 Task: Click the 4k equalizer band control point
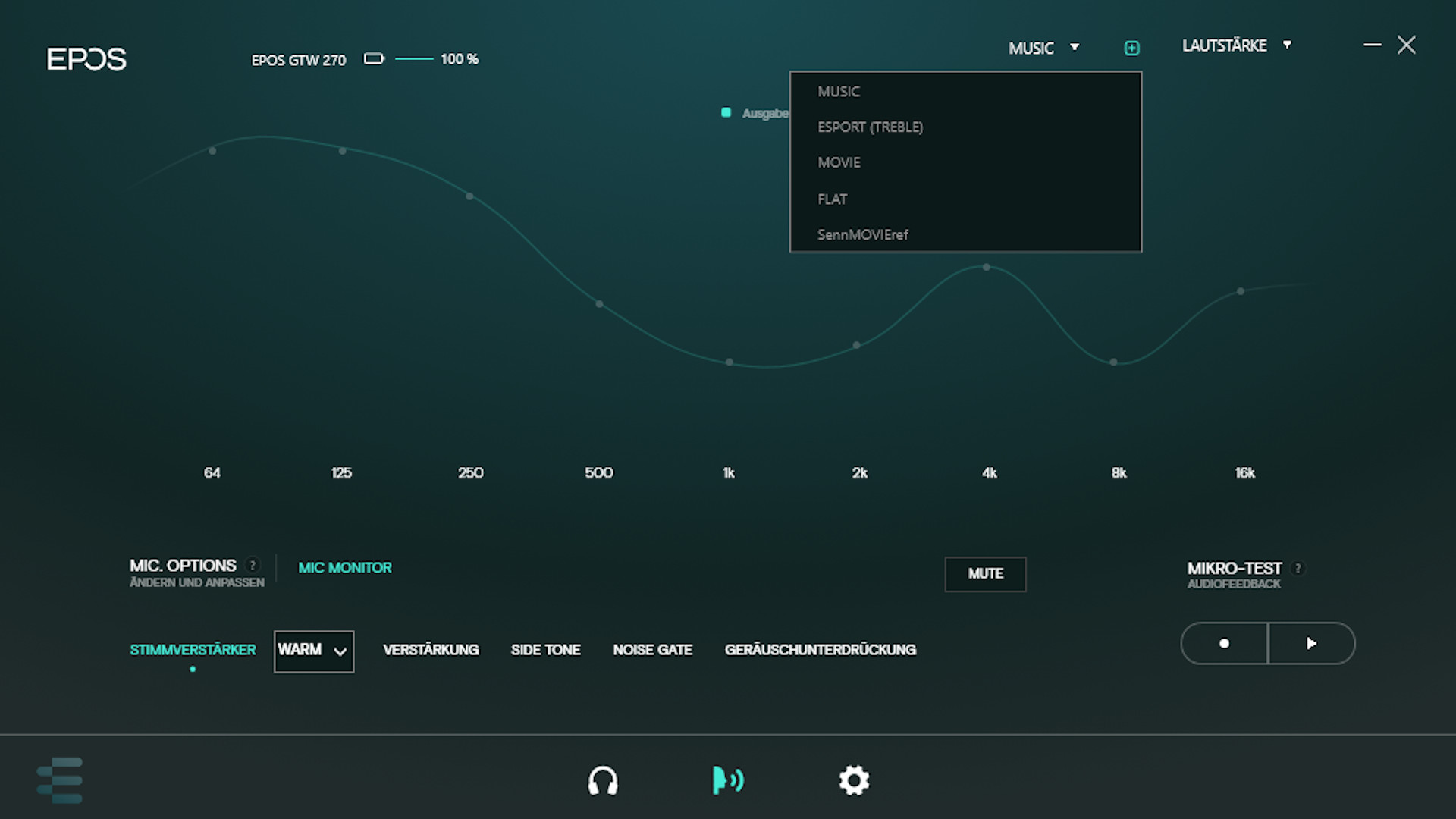[x=987, y=267]
